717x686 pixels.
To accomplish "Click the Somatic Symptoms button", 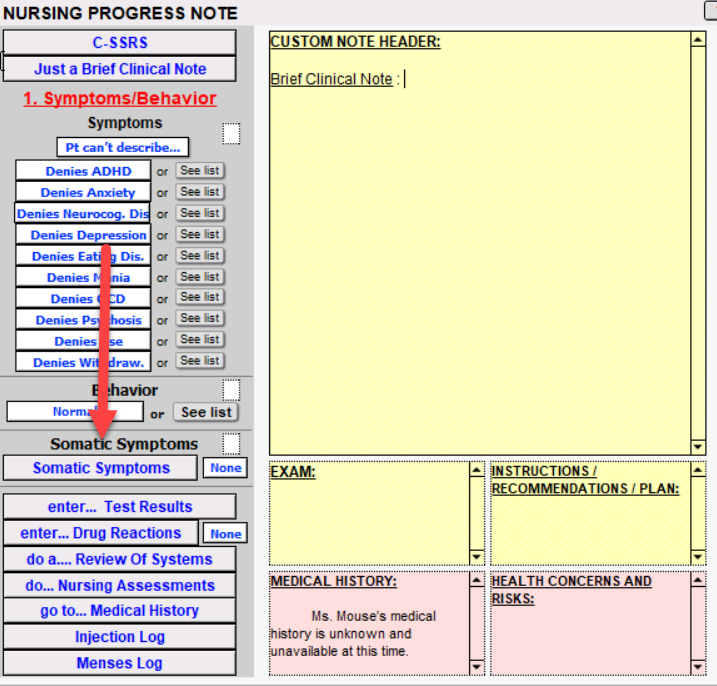I will click(101, 468).
